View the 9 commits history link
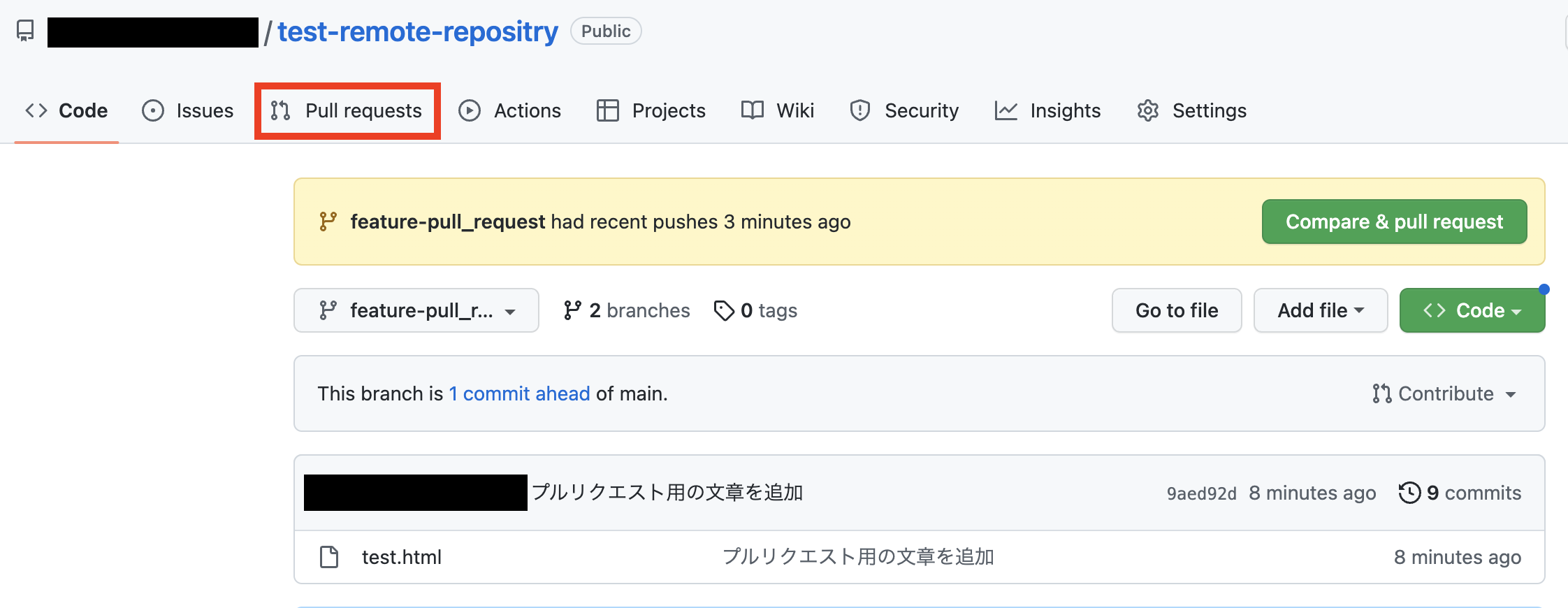1568x608 pixels. click(1460, 493)
